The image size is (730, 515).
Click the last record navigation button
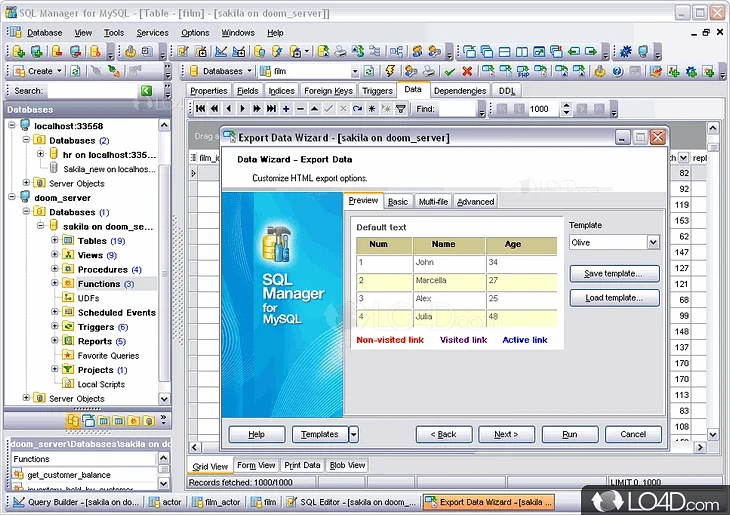[271, 109]
